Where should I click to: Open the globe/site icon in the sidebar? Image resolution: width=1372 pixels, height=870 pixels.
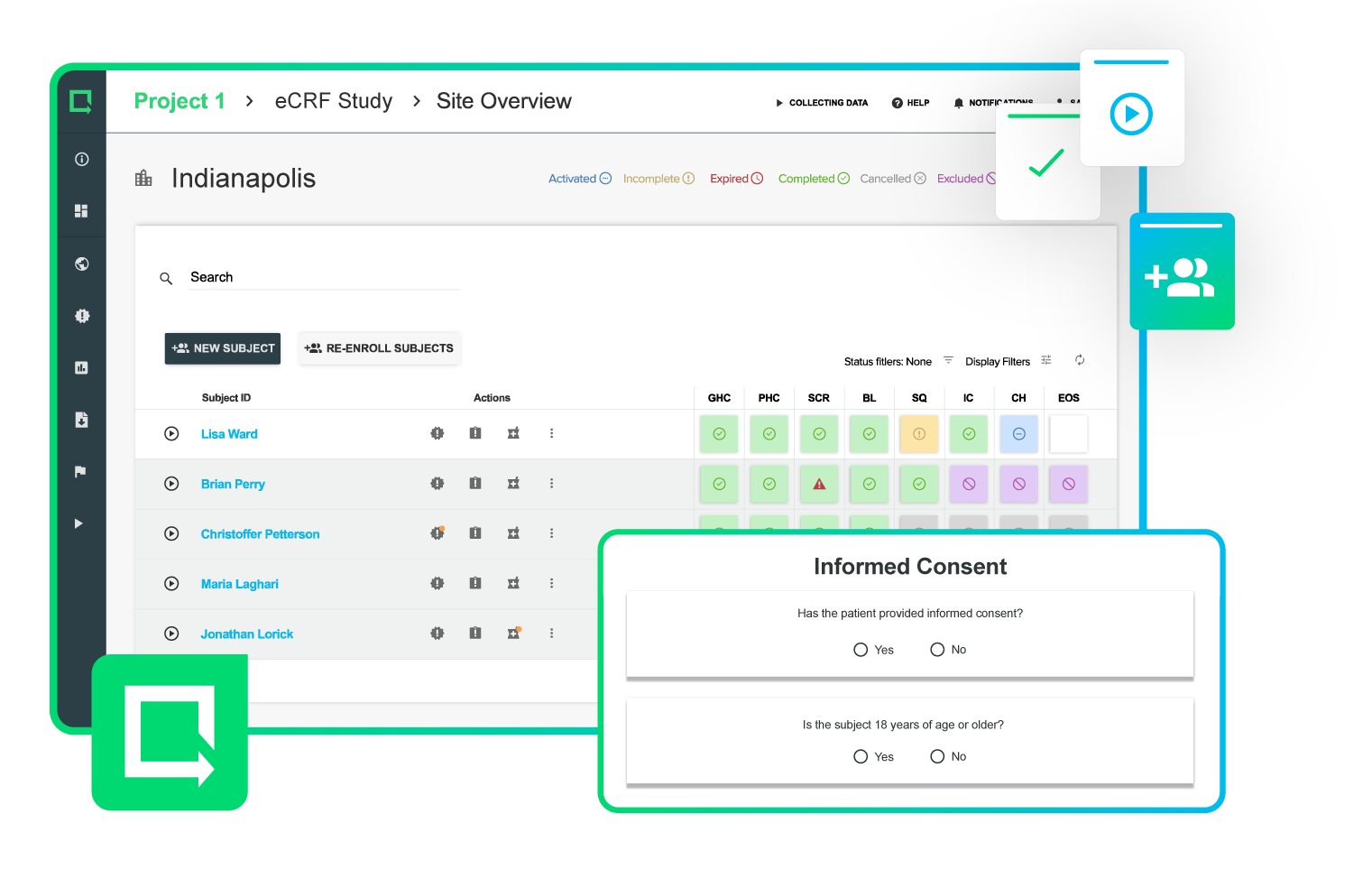(81, 264)
